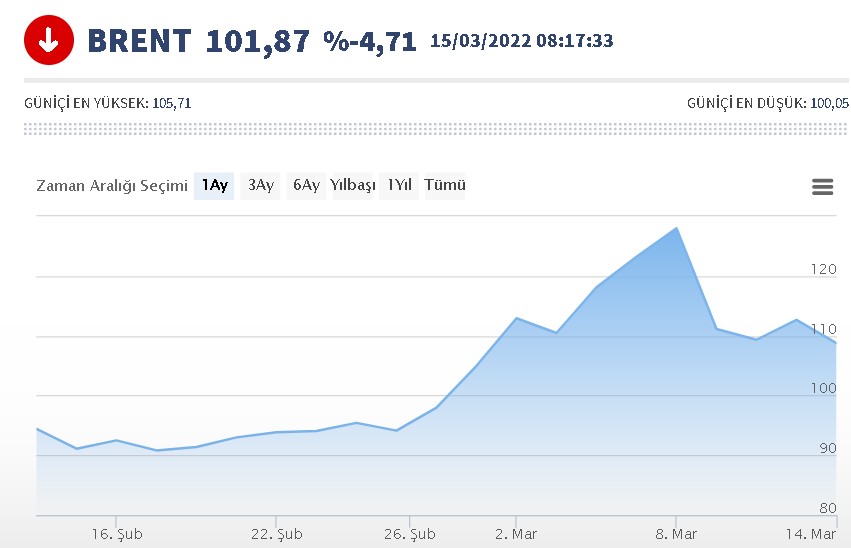851x548 pixels.
Task: Click the 101,87 price value
Action: click(258, 42)
